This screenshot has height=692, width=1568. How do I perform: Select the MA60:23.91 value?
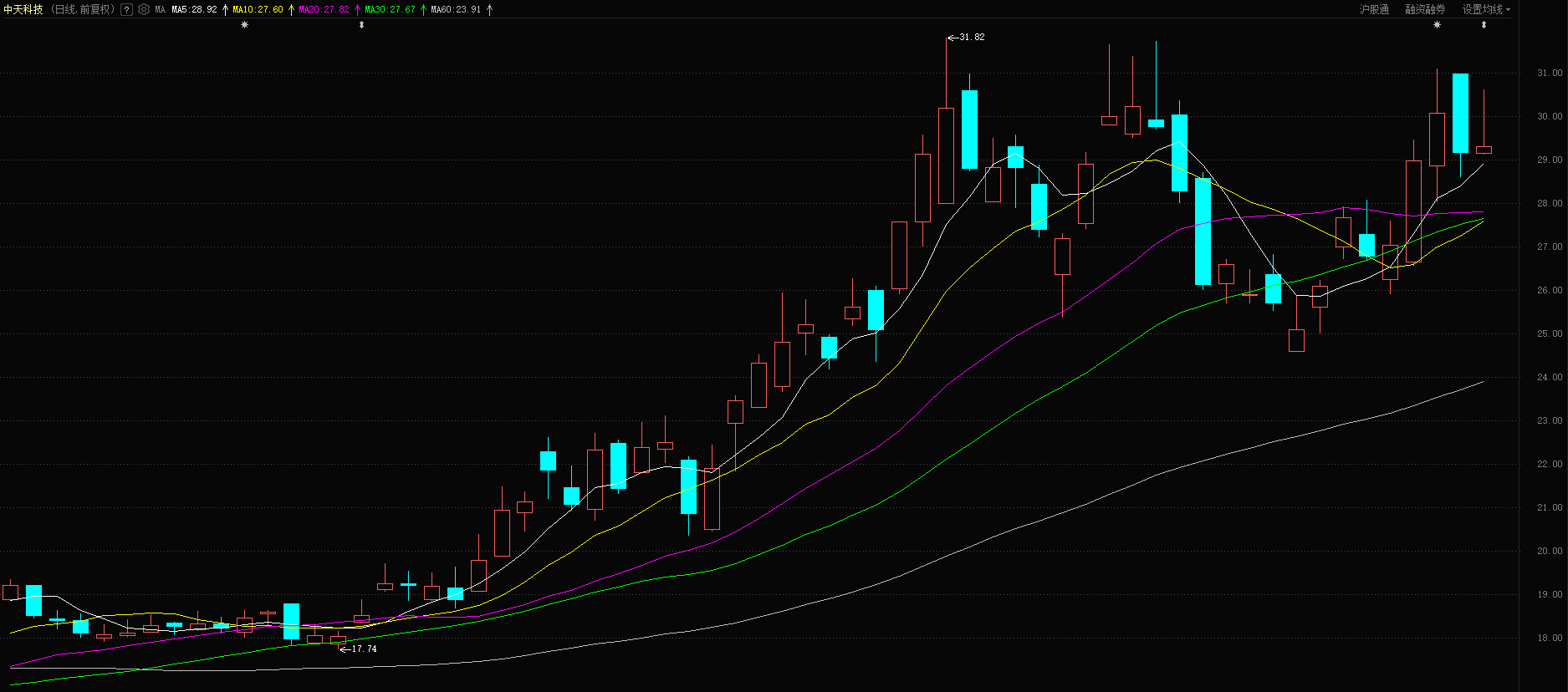(456, 10)
